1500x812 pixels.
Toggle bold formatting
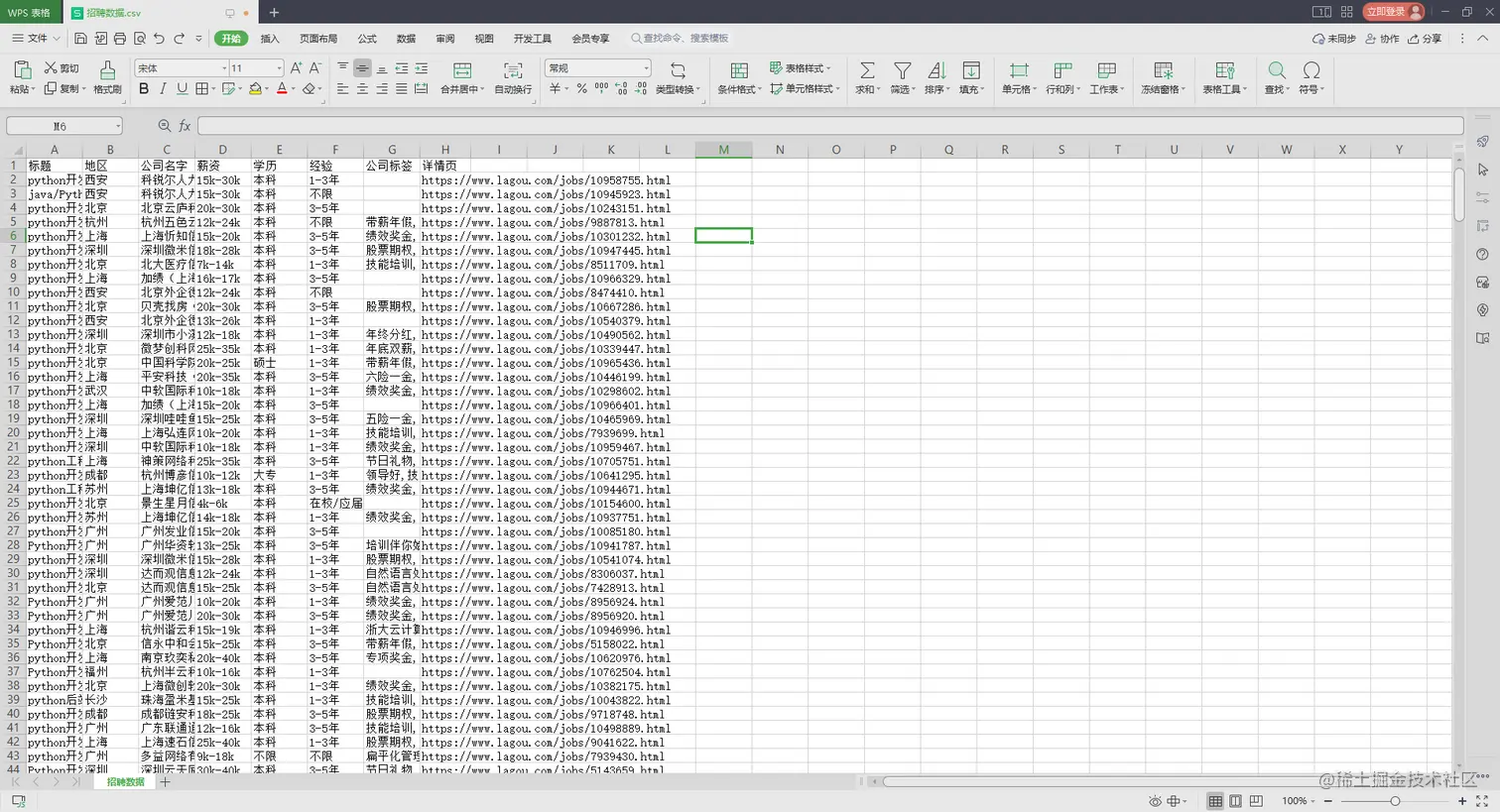click(x=144, y=89)
